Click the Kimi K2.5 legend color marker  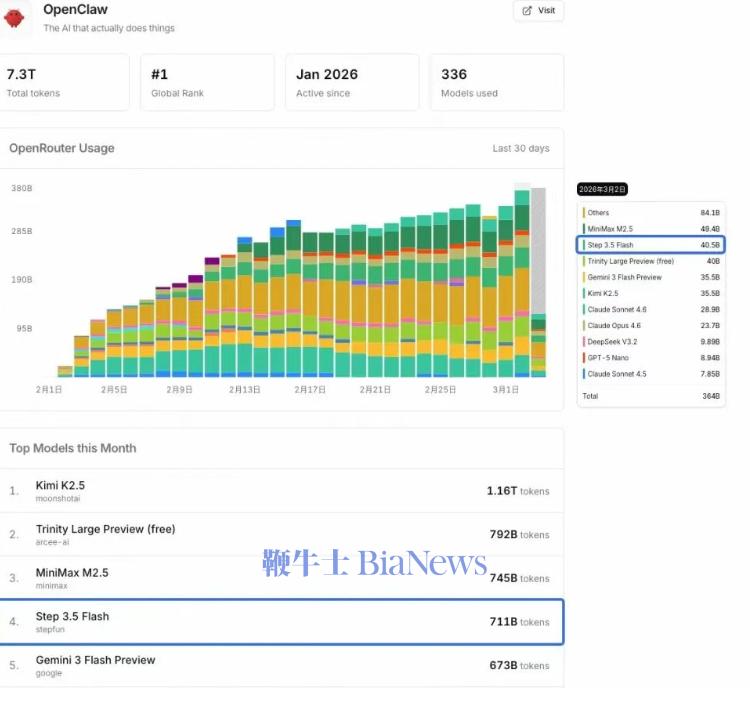click(x=584, y=293)
